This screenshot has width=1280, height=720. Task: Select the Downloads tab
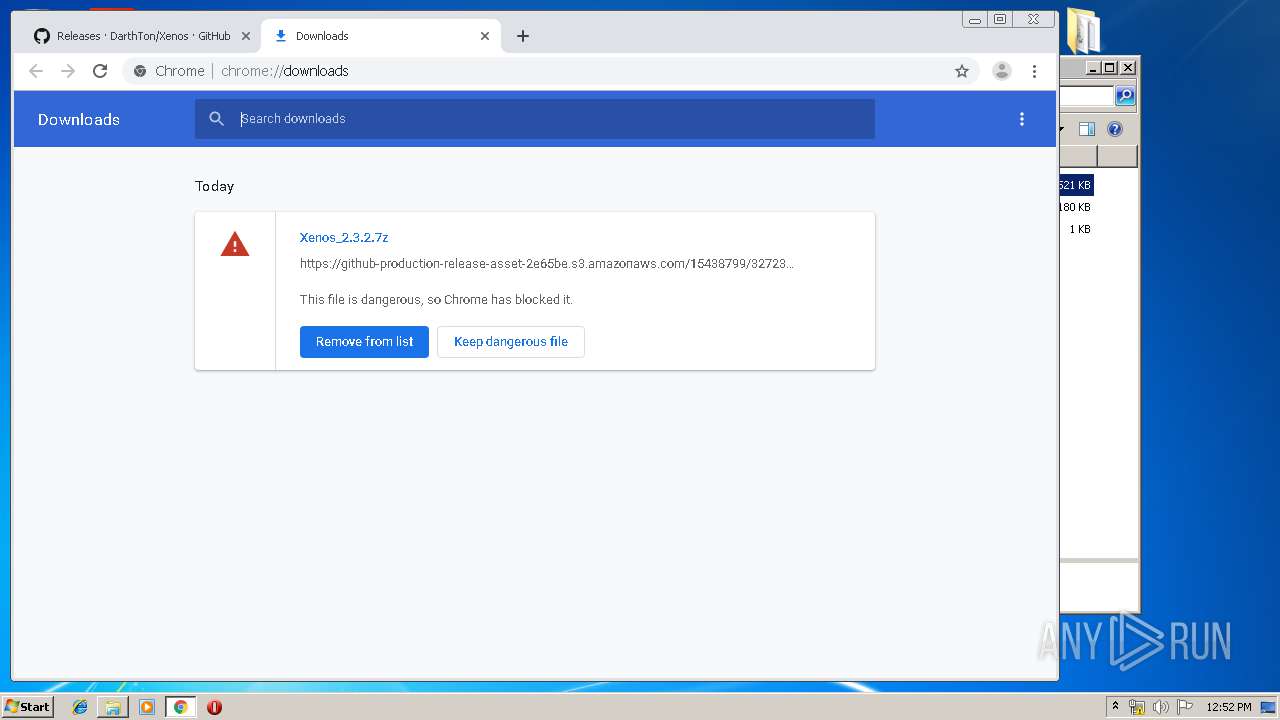(x=380, y=36)
